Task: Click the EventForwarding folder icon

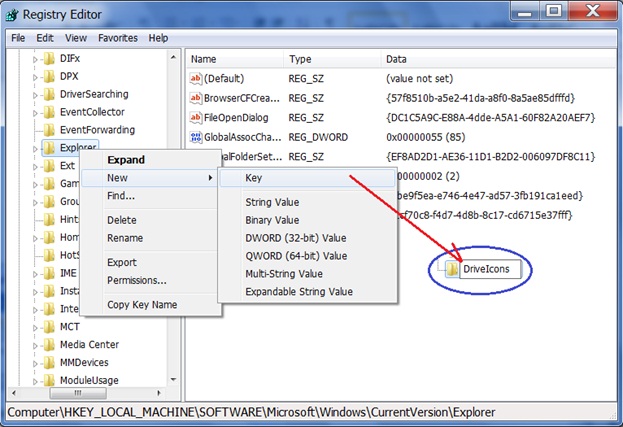Action: tap(49, 130)
